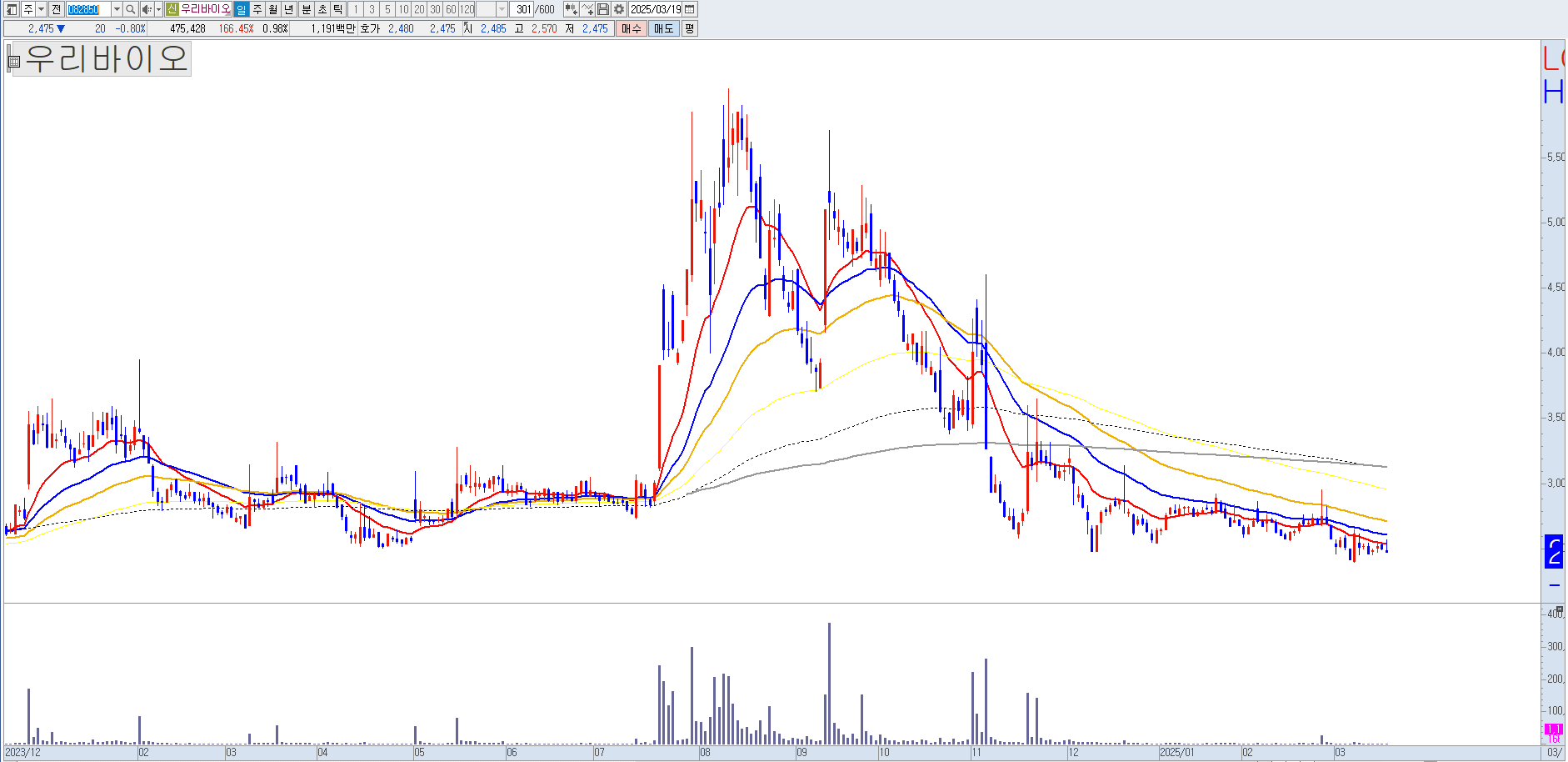Click the window layout icon at far left
1568x762 pixels.
tap(12, 9)
